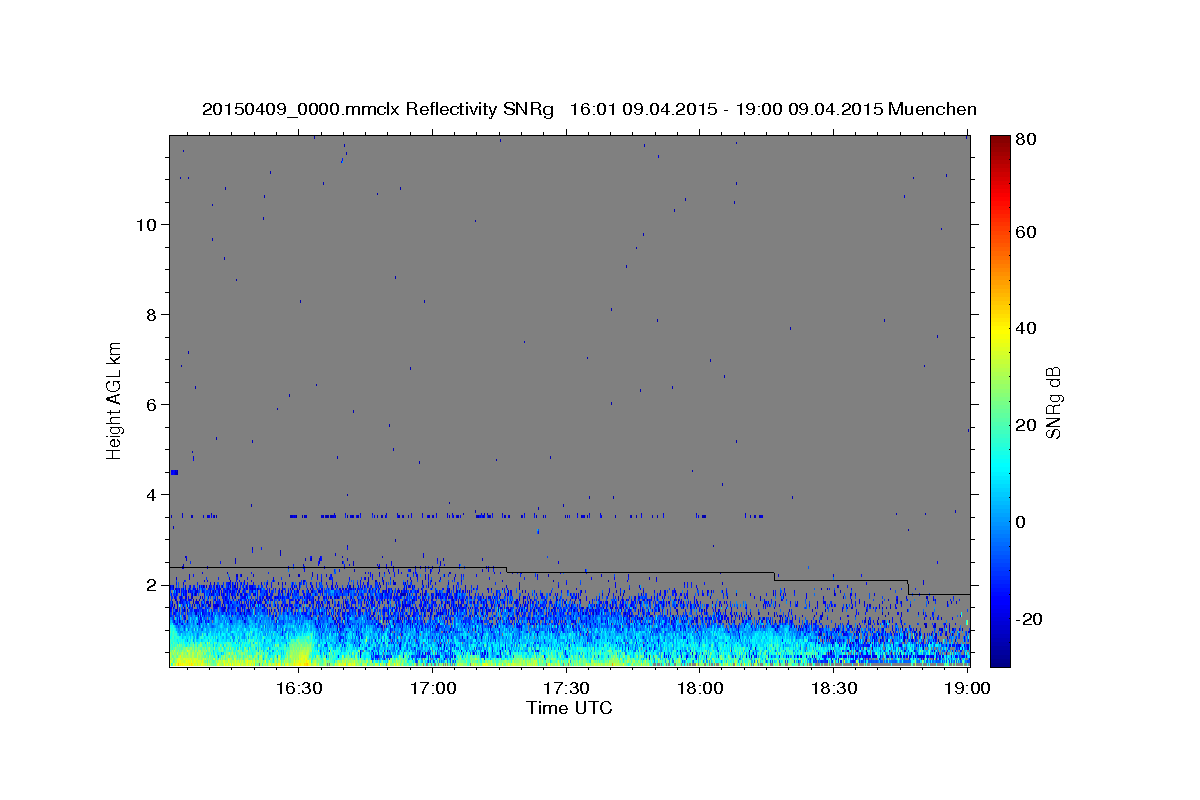Click the colorbar value 0
Image resolution: width=1200 pixels, height=800 pixels.
tap(1020, 522)
